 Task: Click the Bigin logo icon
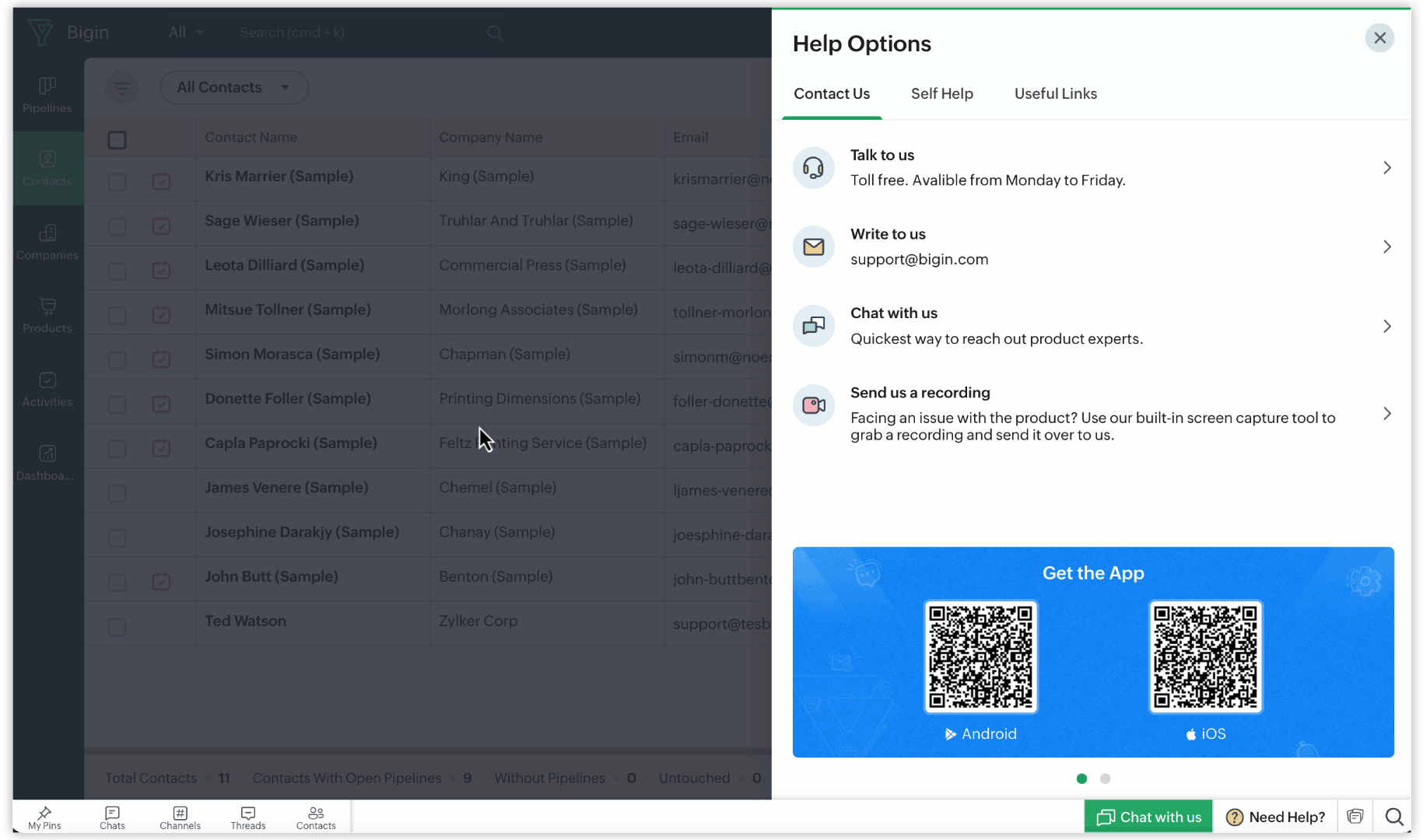point(40,32)
